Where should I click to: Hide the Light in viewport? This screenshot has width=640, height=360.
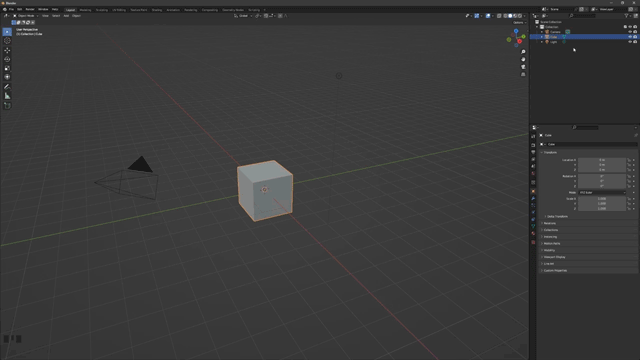pyautogui.click(x=630, y=42)
